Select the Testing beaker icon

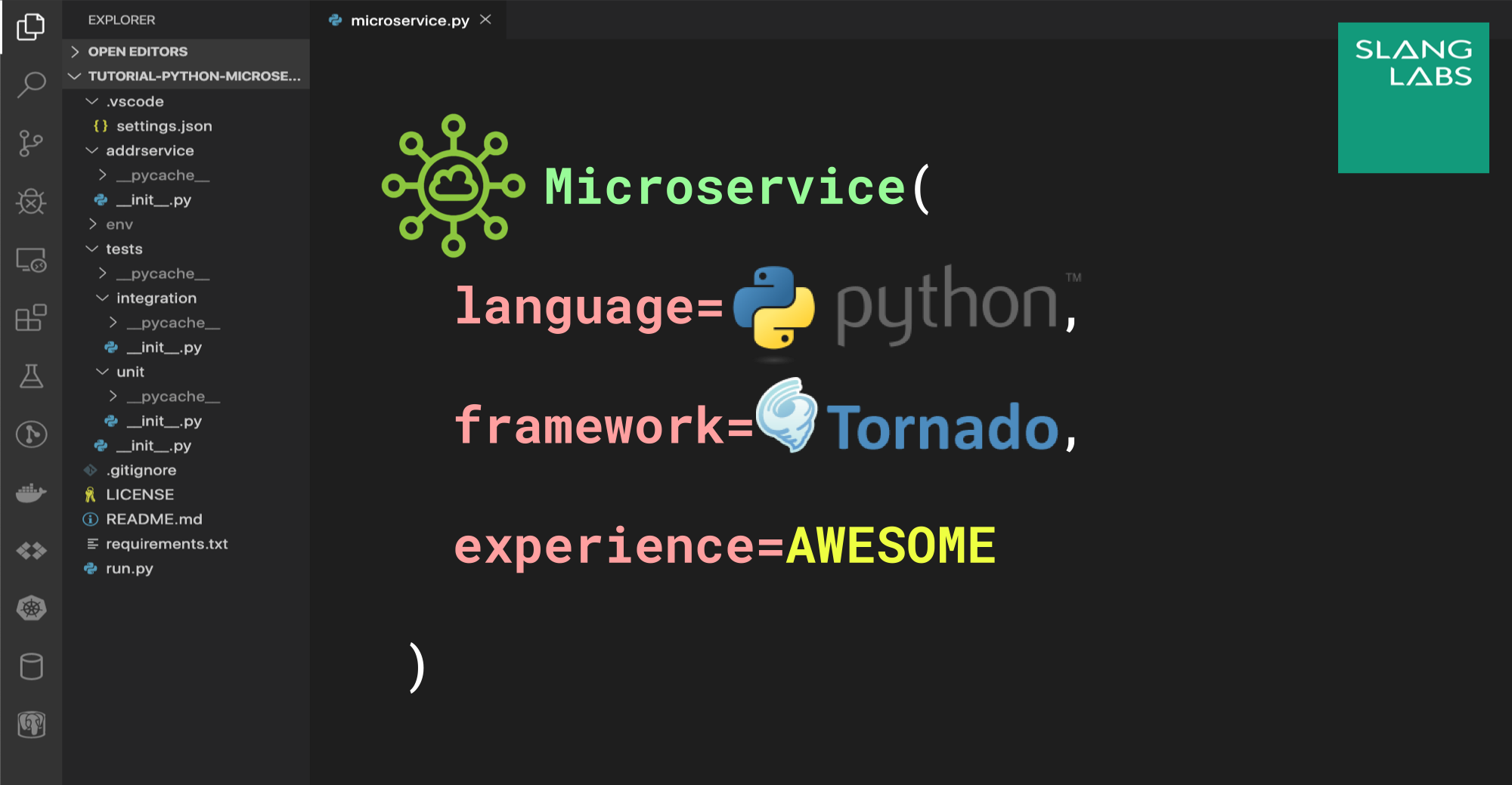pos(31,376)
